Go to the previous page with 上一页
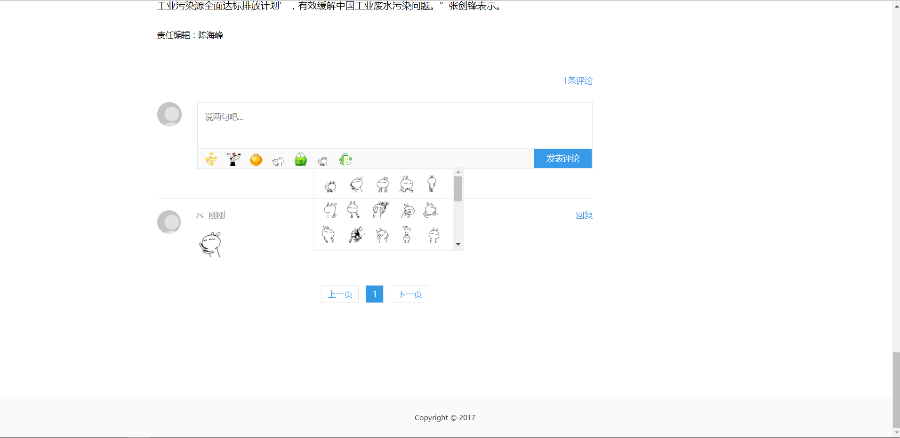Viewport: 900px width, 438px height. [340, 294]
